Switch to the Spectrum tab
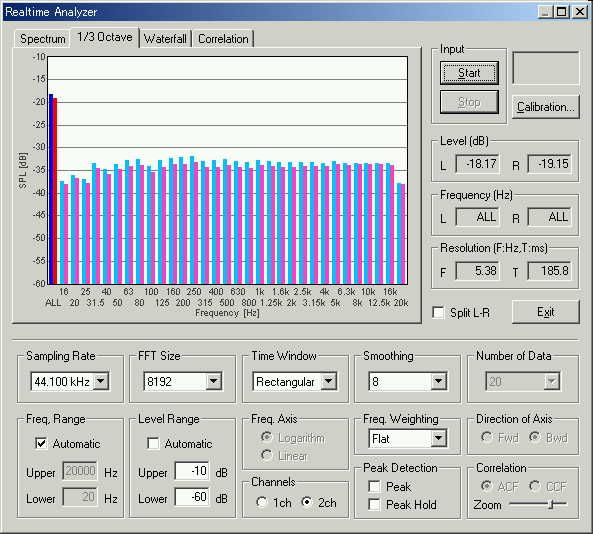593x534 pixels. tap(42, 39)
